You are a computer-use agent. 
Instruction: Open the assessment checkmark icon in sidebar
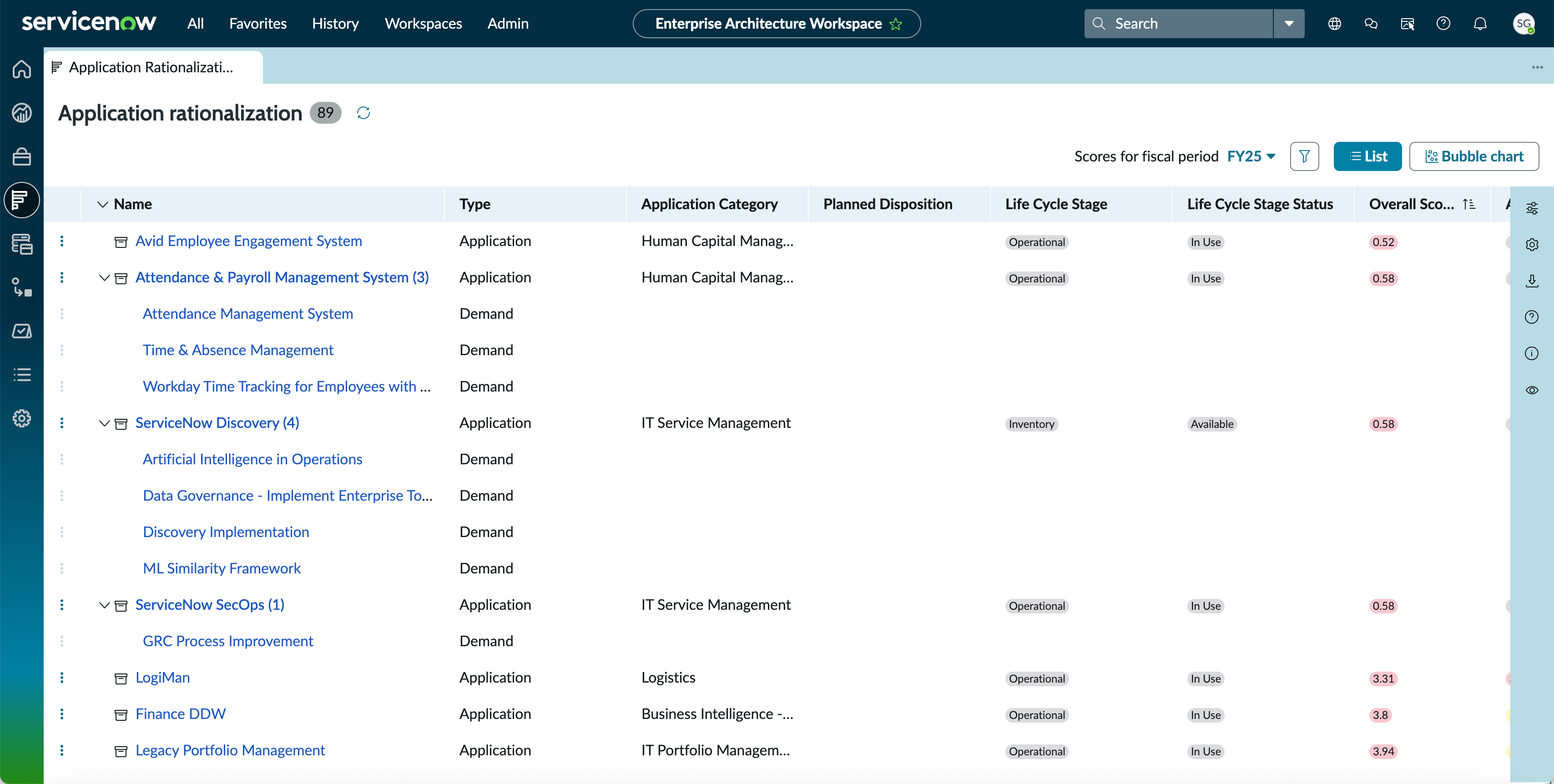coord(22,331)
